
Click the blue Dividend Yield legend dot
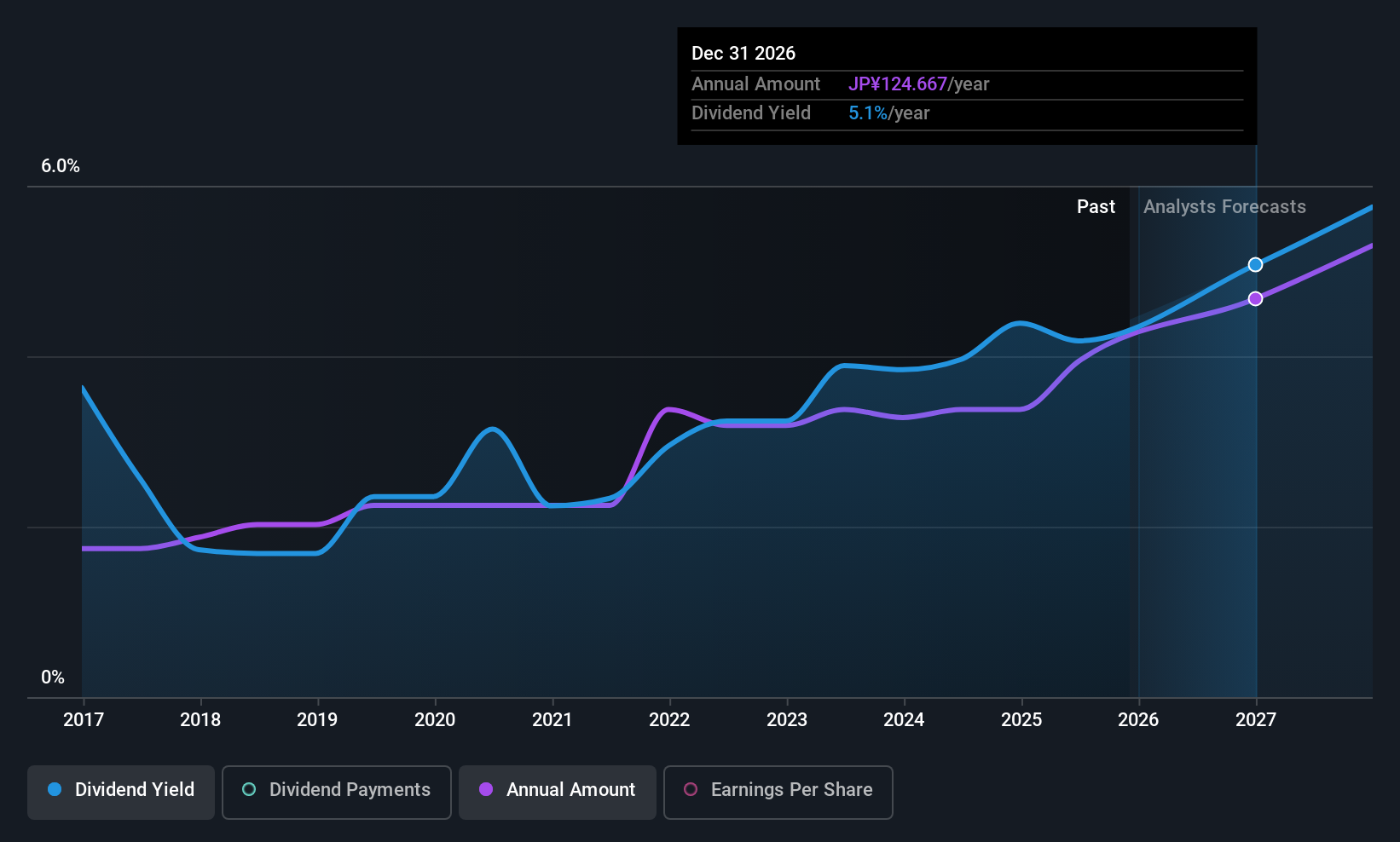coord(55,790)
